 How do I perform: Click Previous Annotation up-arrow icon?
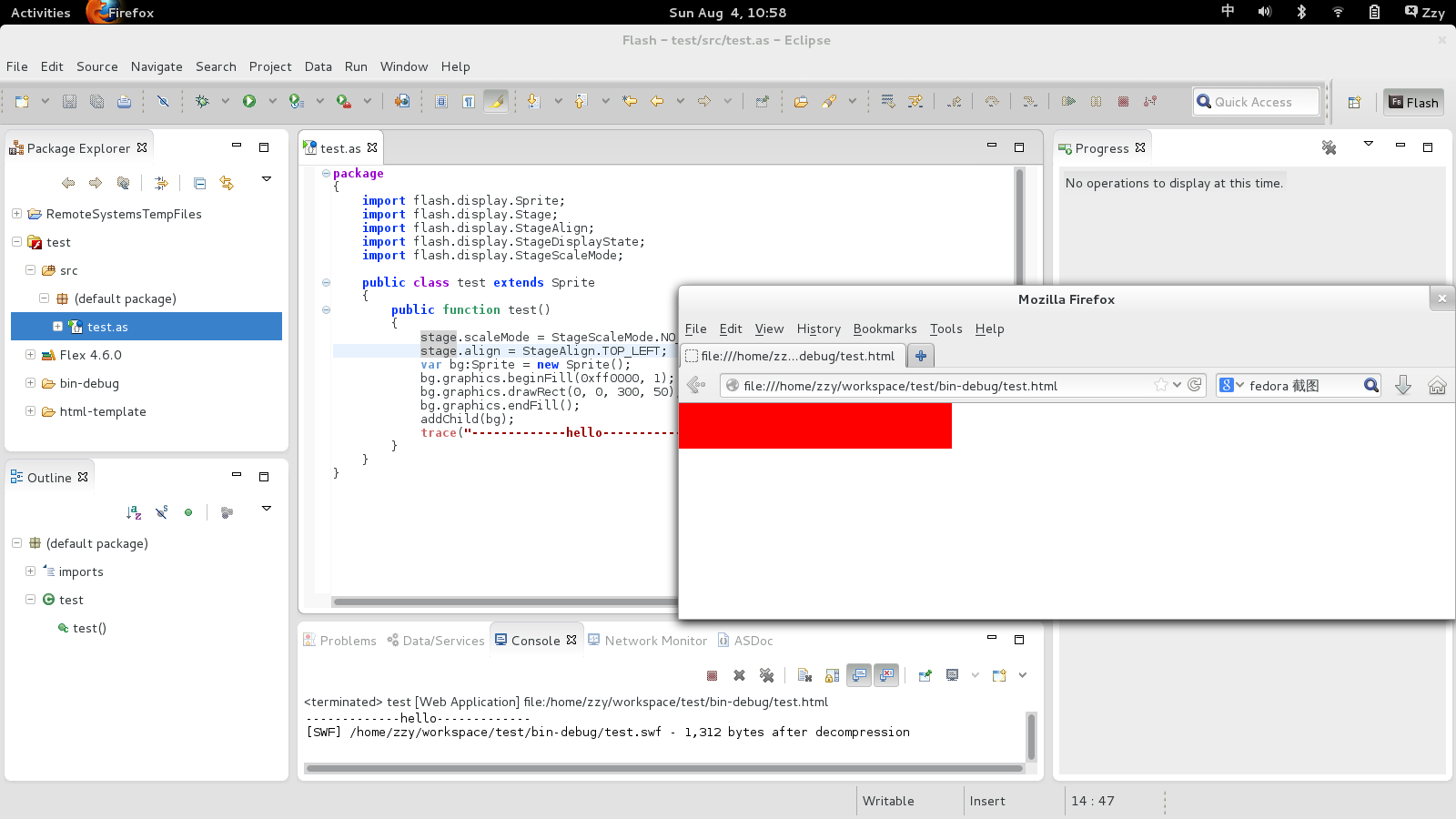581,101
